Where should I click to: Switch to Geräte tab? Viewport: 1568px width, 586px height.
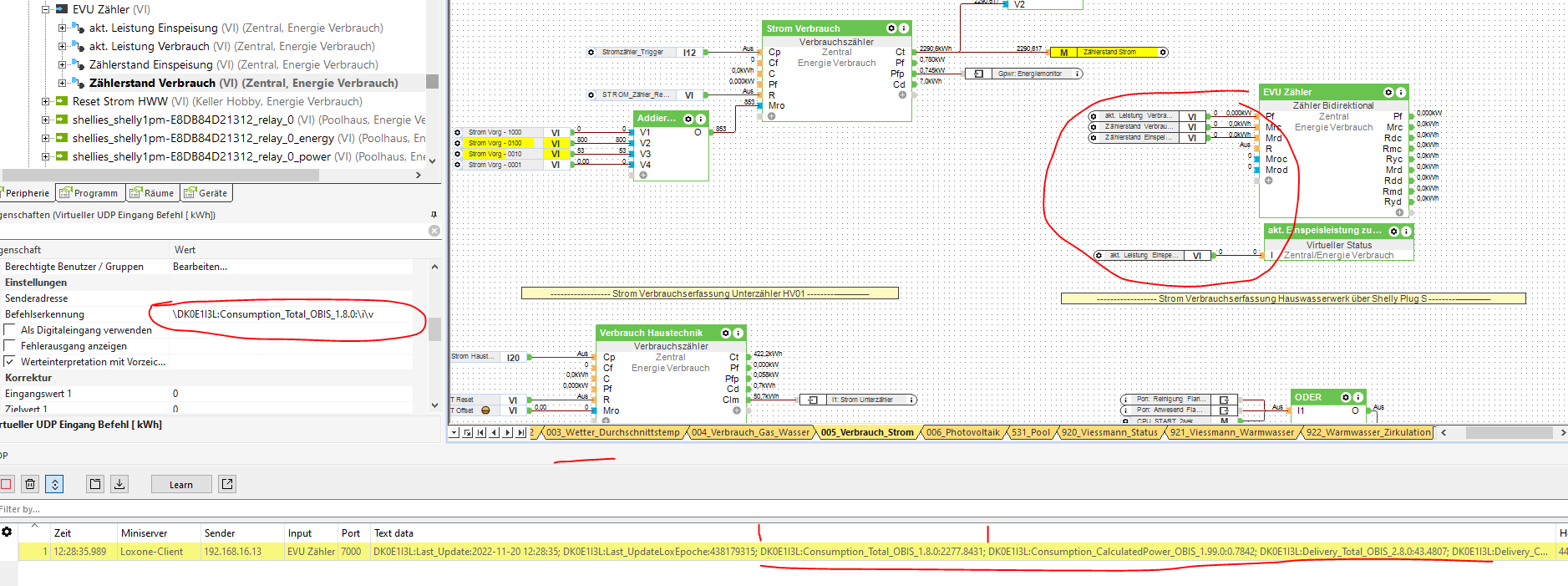tap(206, 193)
